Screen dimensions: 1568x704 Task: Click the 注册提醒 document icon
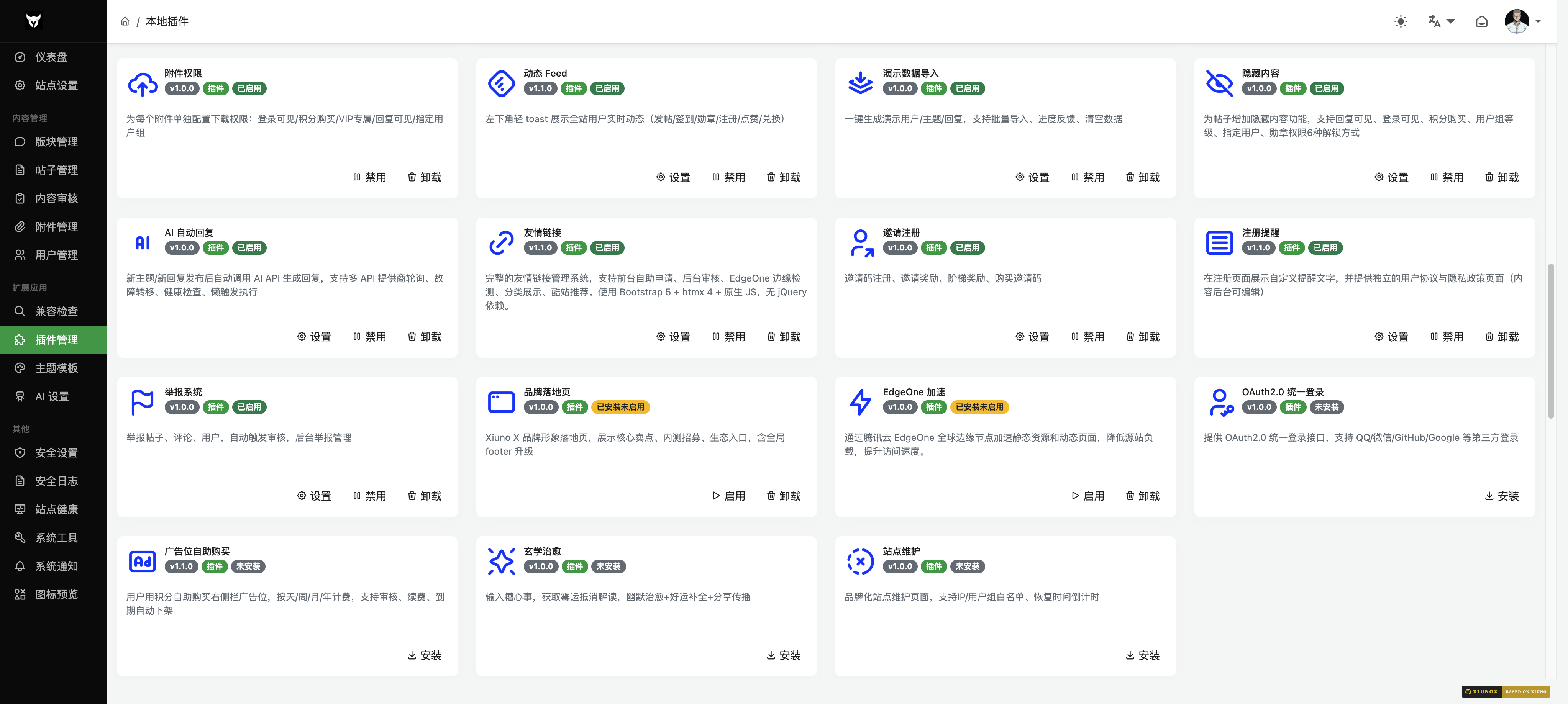coord(1220,243)
